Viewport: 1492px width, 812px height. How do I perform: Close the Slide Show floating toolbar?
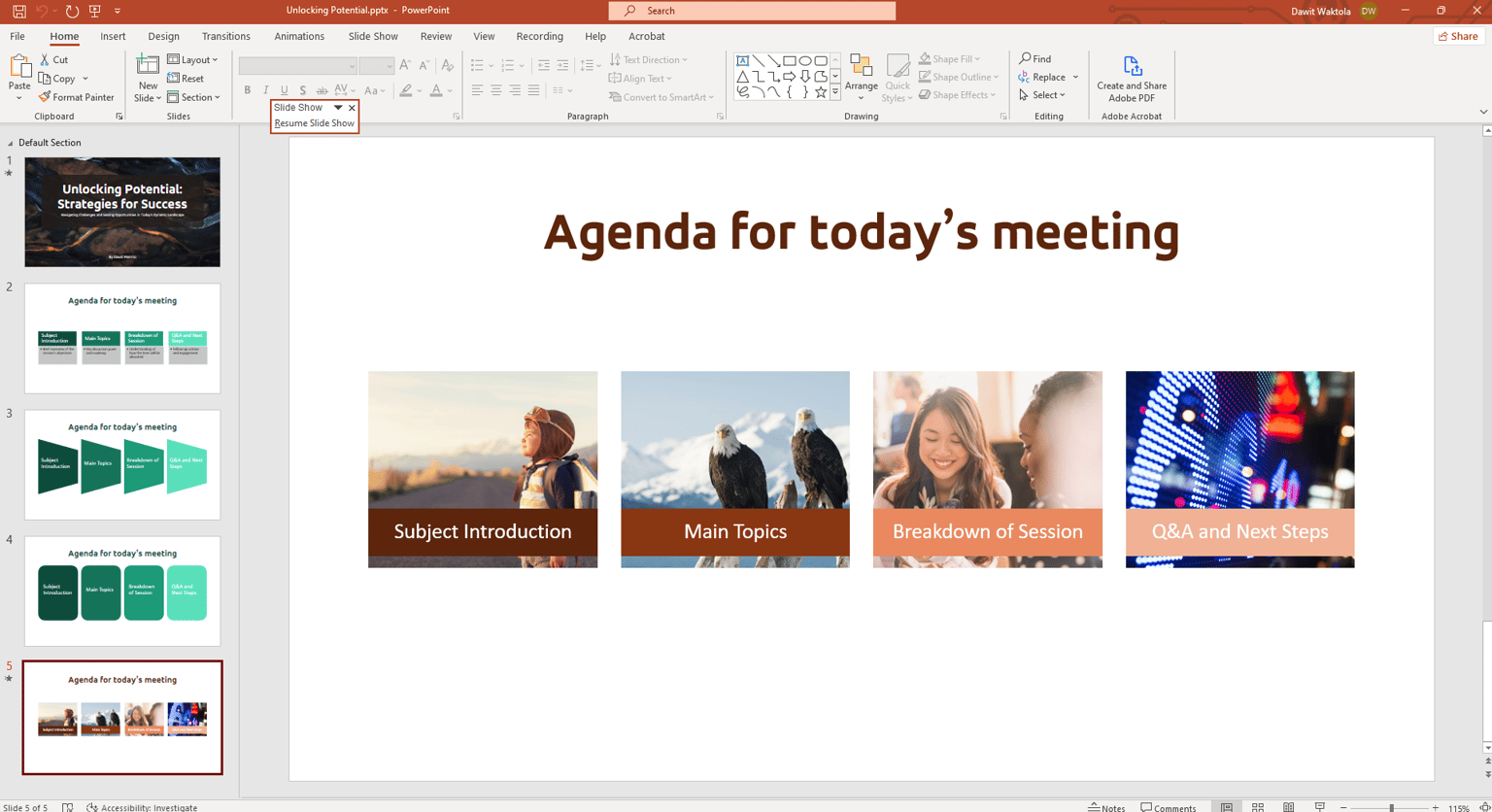tap(352, 108)
